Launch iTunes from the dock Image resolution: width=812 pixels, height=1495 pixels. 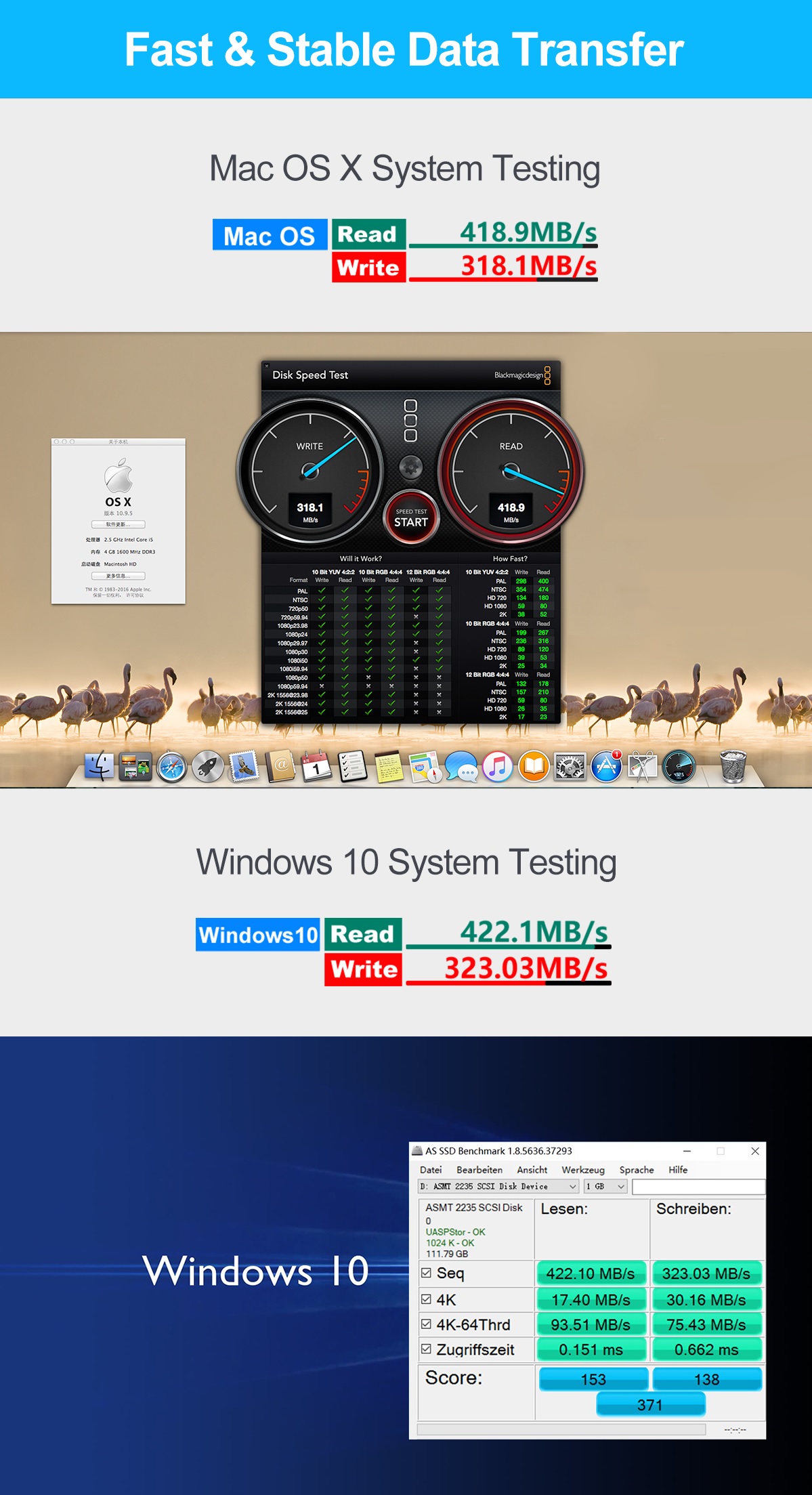tap(498, 767)
